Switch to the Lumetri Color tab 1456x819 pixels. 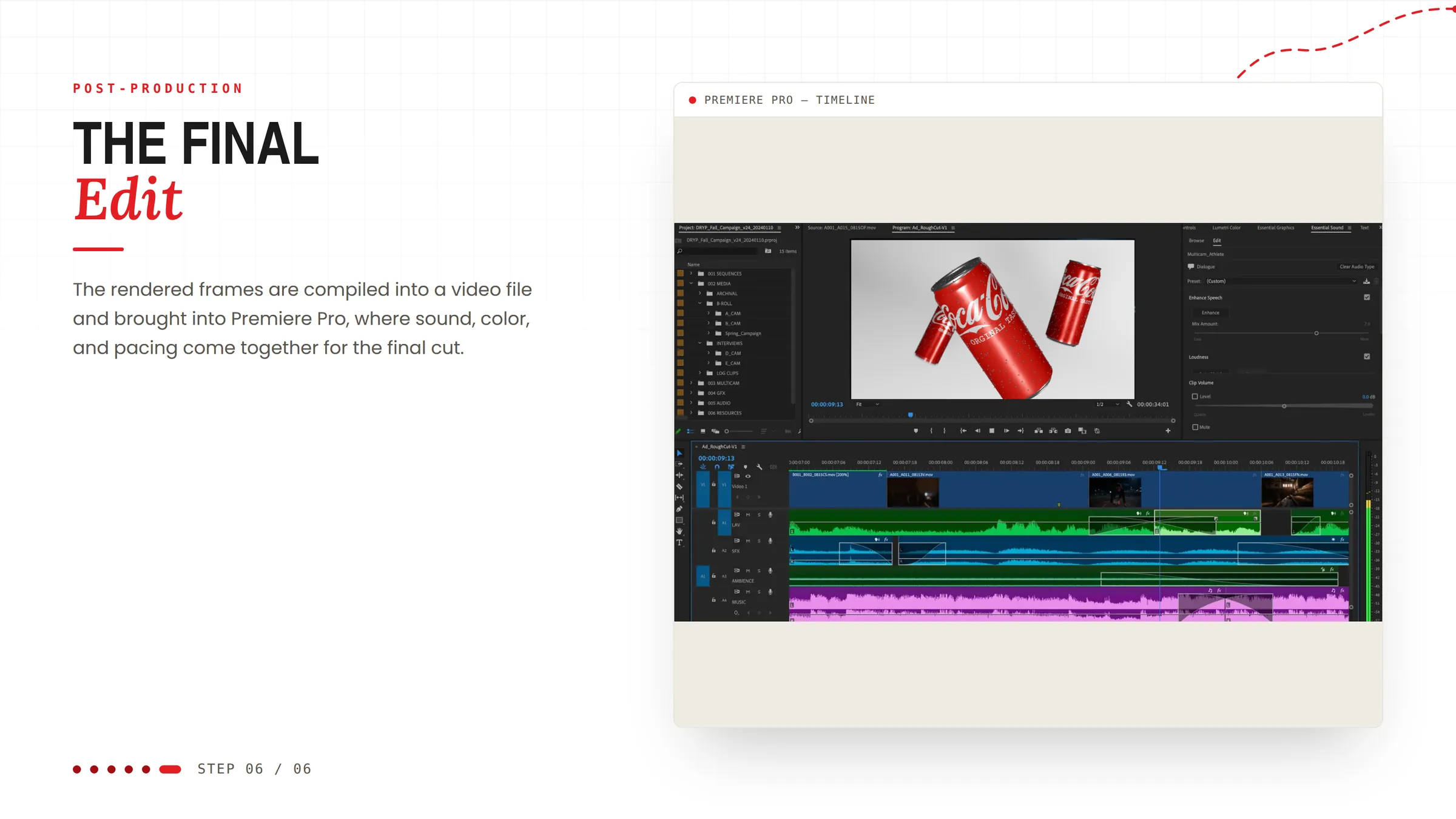coord(1226,228)
